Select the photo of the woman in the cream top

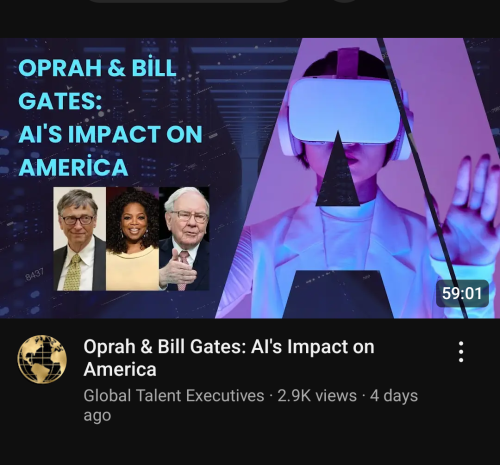click(x=133, y=239)
